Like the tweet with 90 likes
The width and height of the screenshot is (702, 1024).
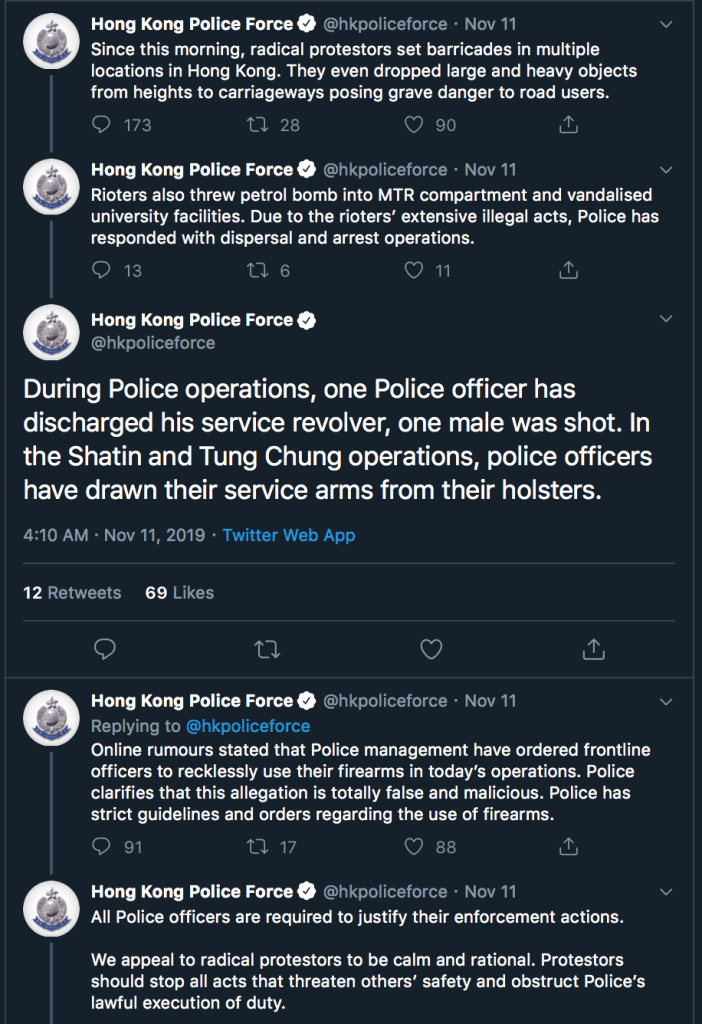click(x=413, y=124)
